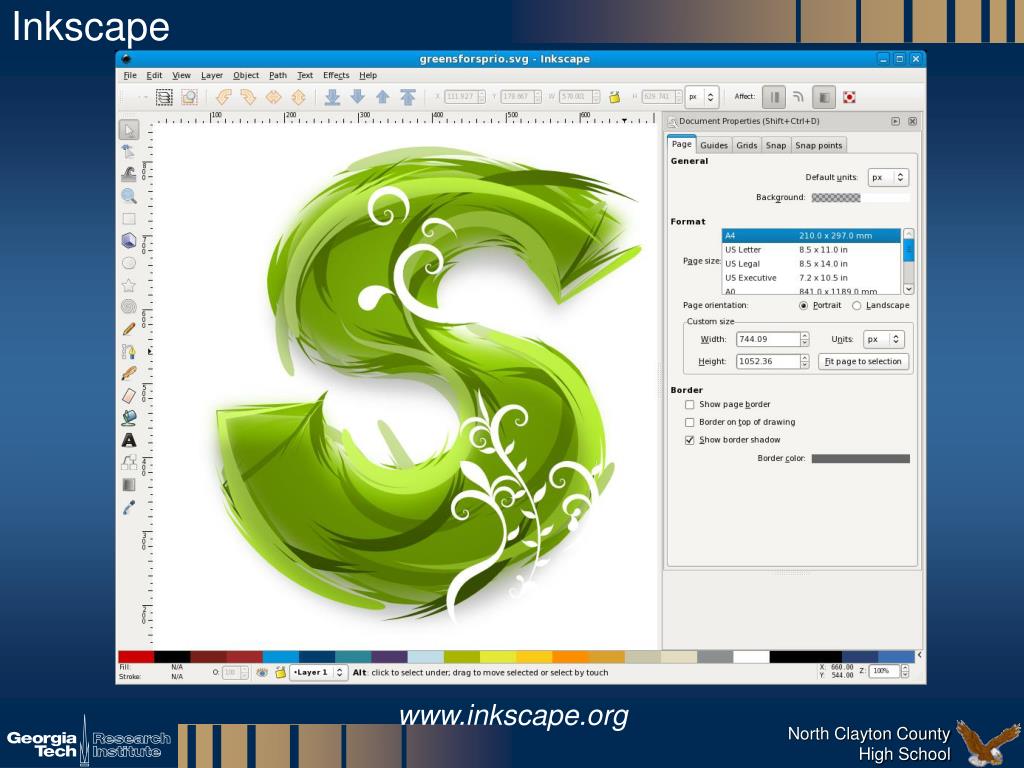This screenshot has width=1024, height=768.
Task: Rotate selection clockwise icon
Action: 248,97
